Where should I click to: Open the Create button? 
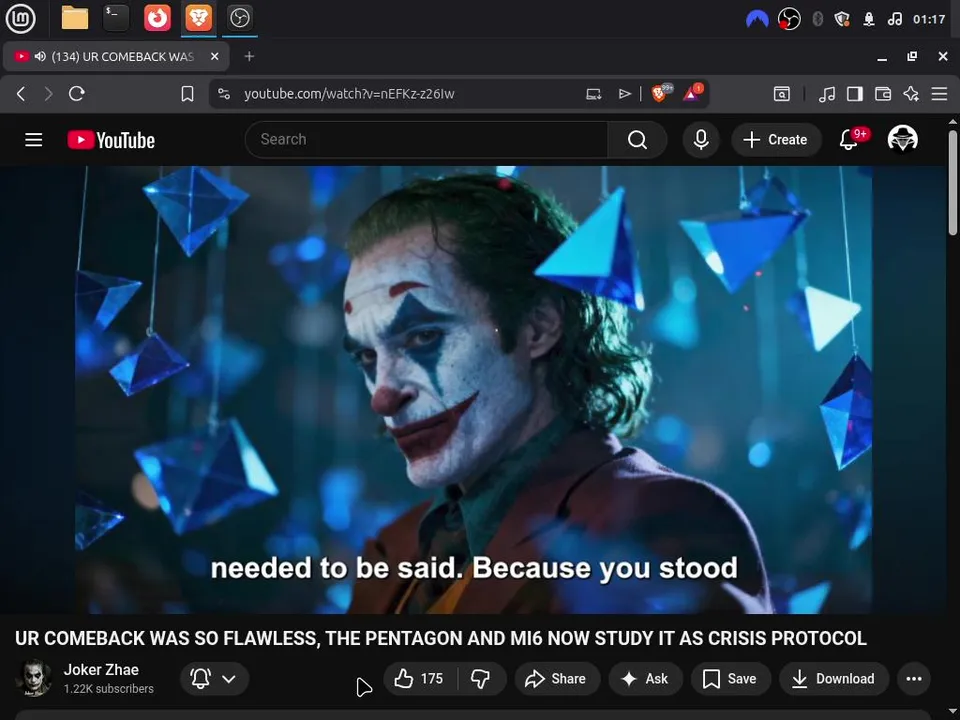click(776, 140)
